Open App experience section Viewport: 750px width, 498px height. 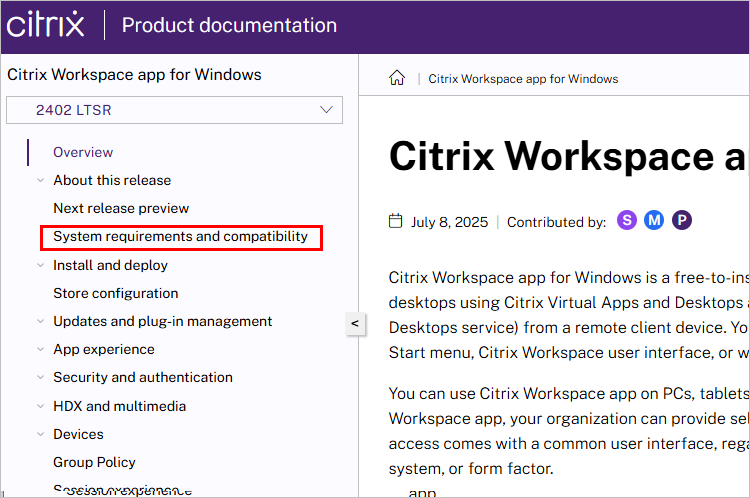(104, 350)
